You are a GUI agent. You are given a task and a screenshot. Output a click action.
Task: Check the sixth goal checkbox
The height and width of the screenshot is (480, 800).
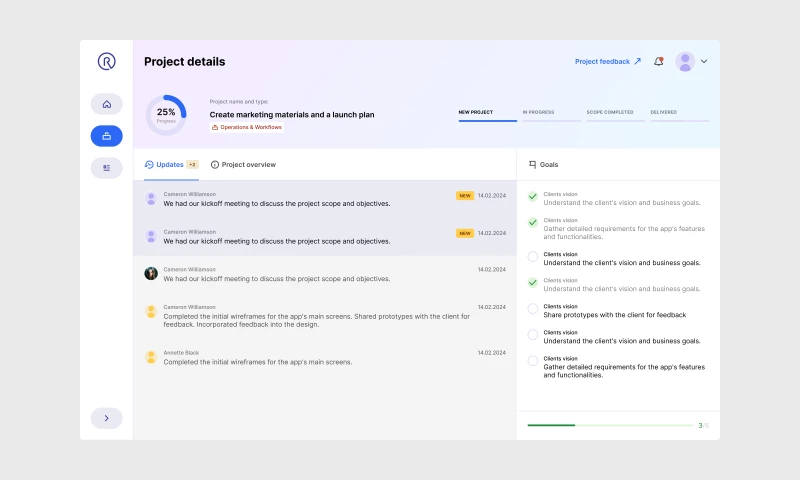point(533,335)
